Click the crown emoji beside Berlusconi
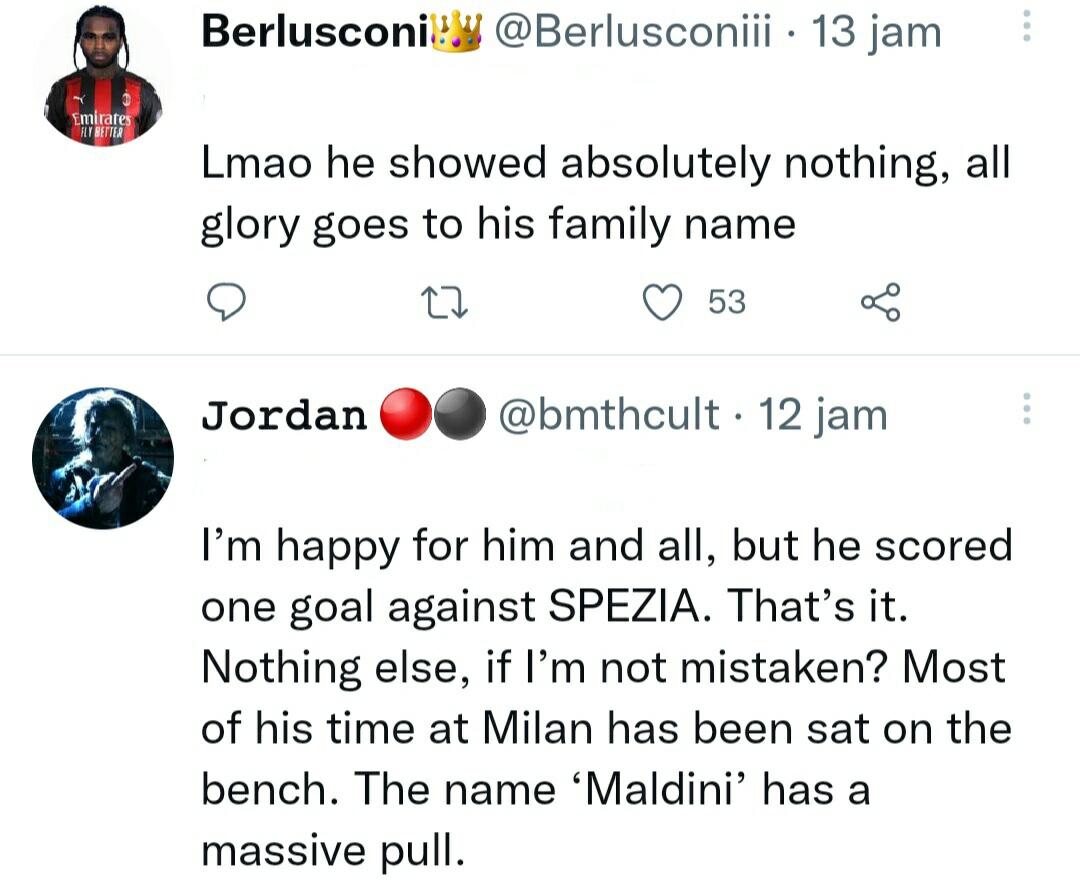 point(458,32)
